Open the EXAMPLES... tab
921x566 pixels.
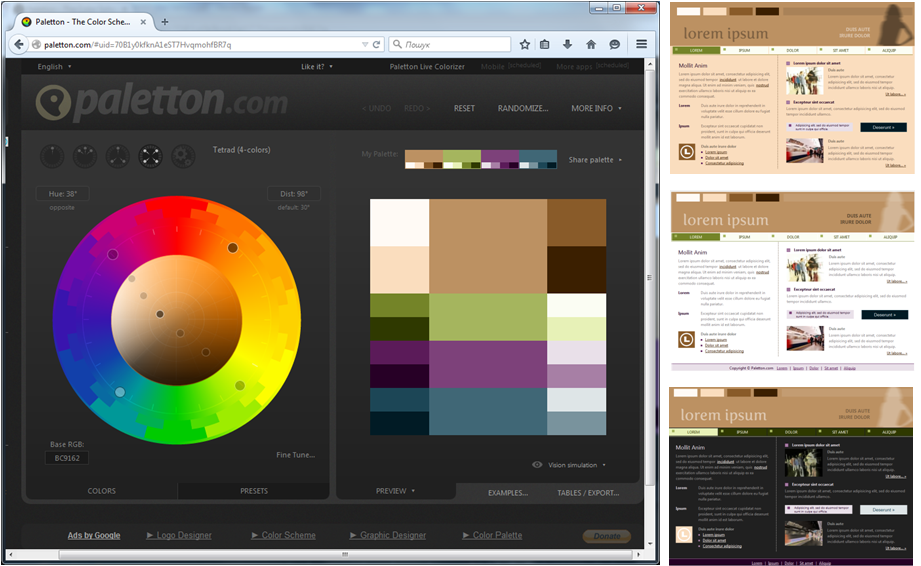[507, 493]
